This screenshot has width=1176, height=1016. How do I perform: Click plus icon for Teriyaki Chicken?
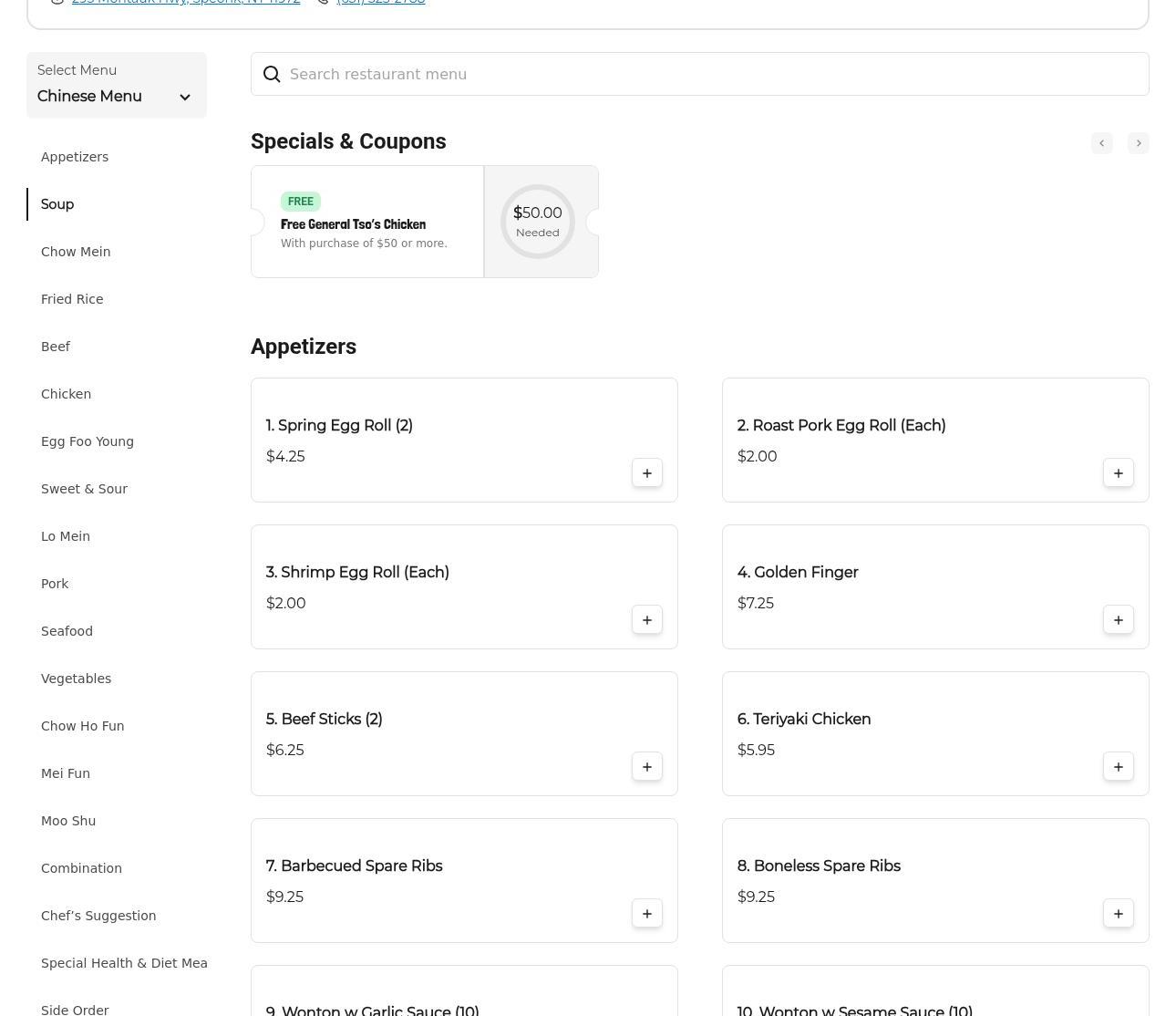pos(1118,767)
